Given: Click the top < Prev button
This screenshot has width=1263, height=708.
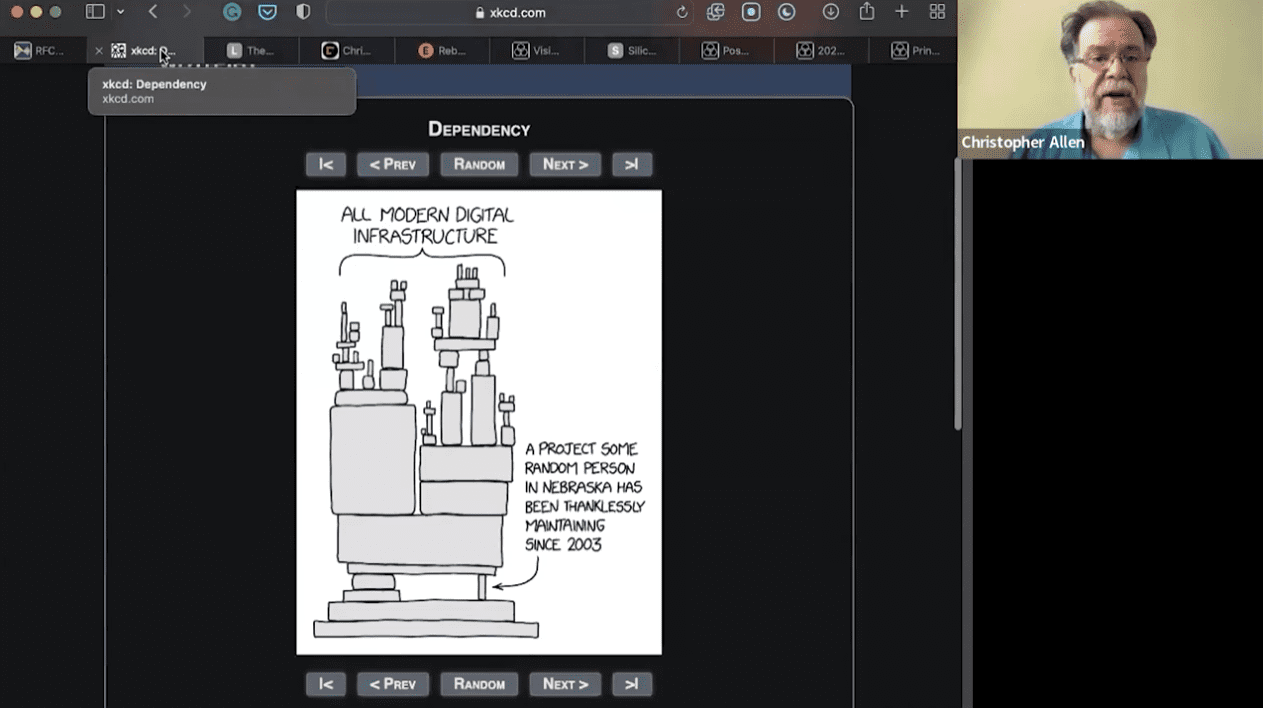Looking at the screenshot, I should 392,164.
